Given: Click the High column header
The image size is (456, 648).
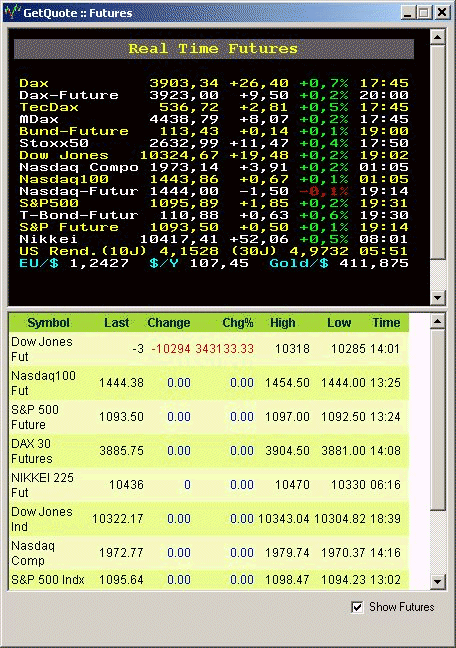Looking at the screenshot, I should point(283,323).
